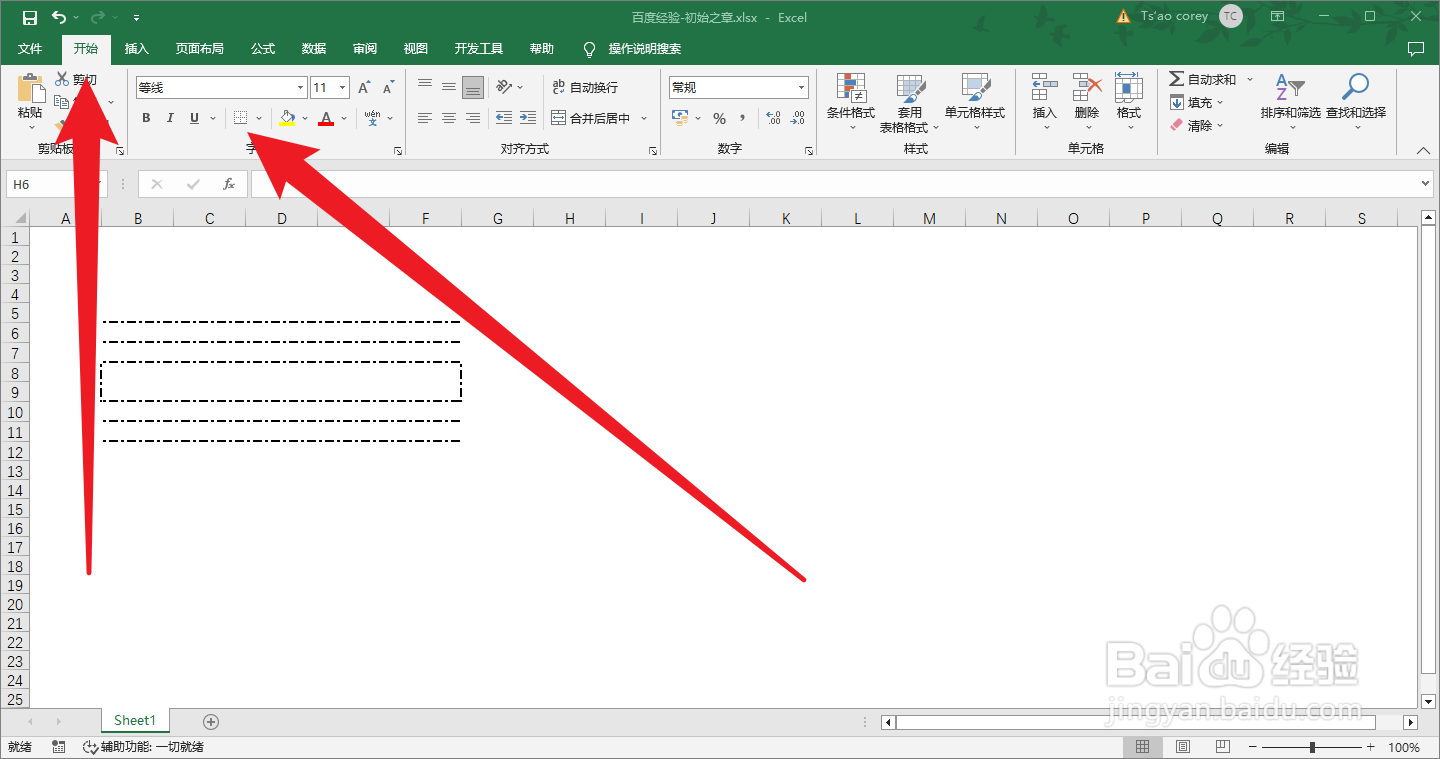Switch to the 视图 tab
Image resolution: width=1440 pixels, height=759 pixels.
[416, 49]
